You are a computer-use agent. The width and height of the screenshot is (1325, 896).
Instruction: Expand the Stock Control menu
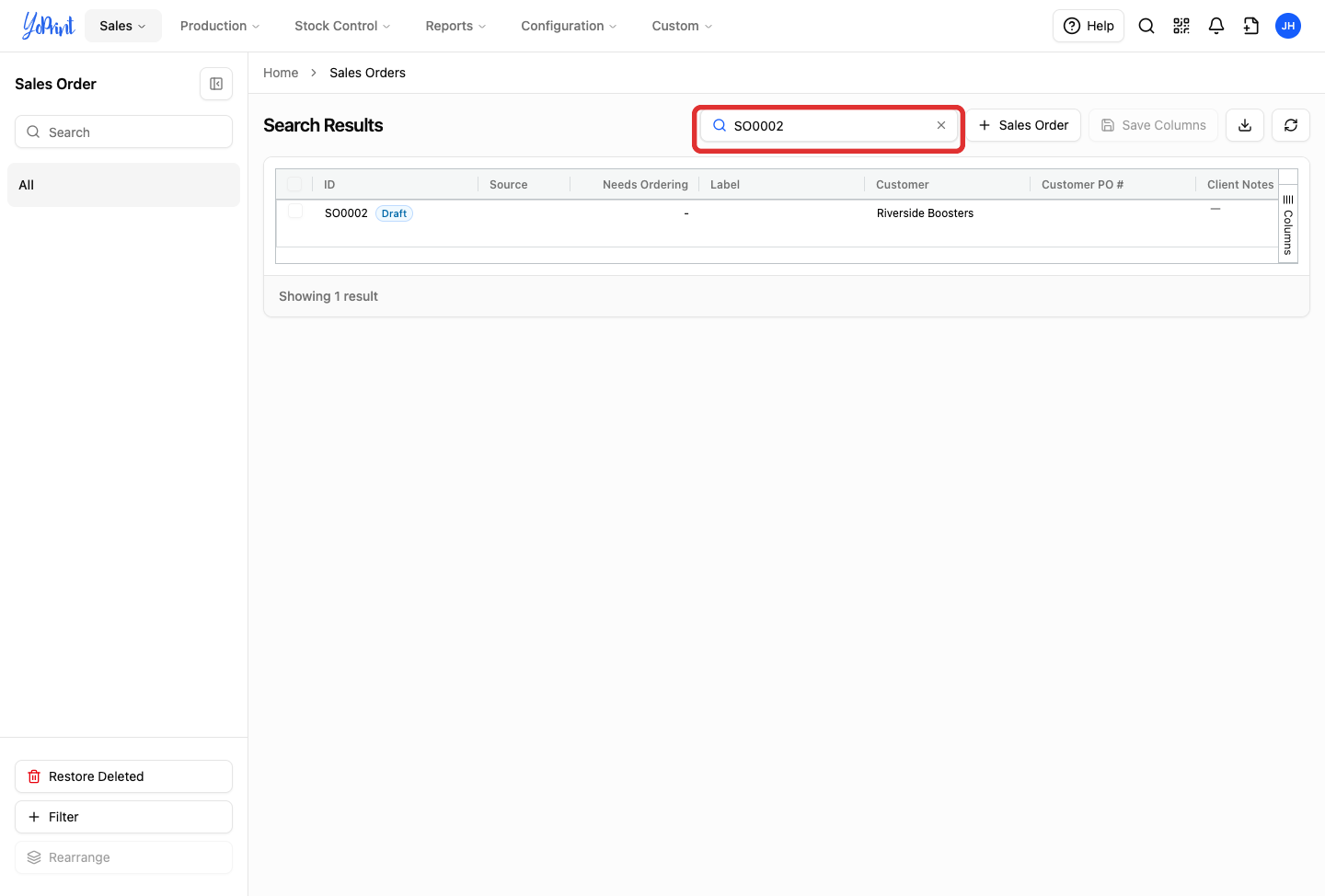click(x=342, y=26)
